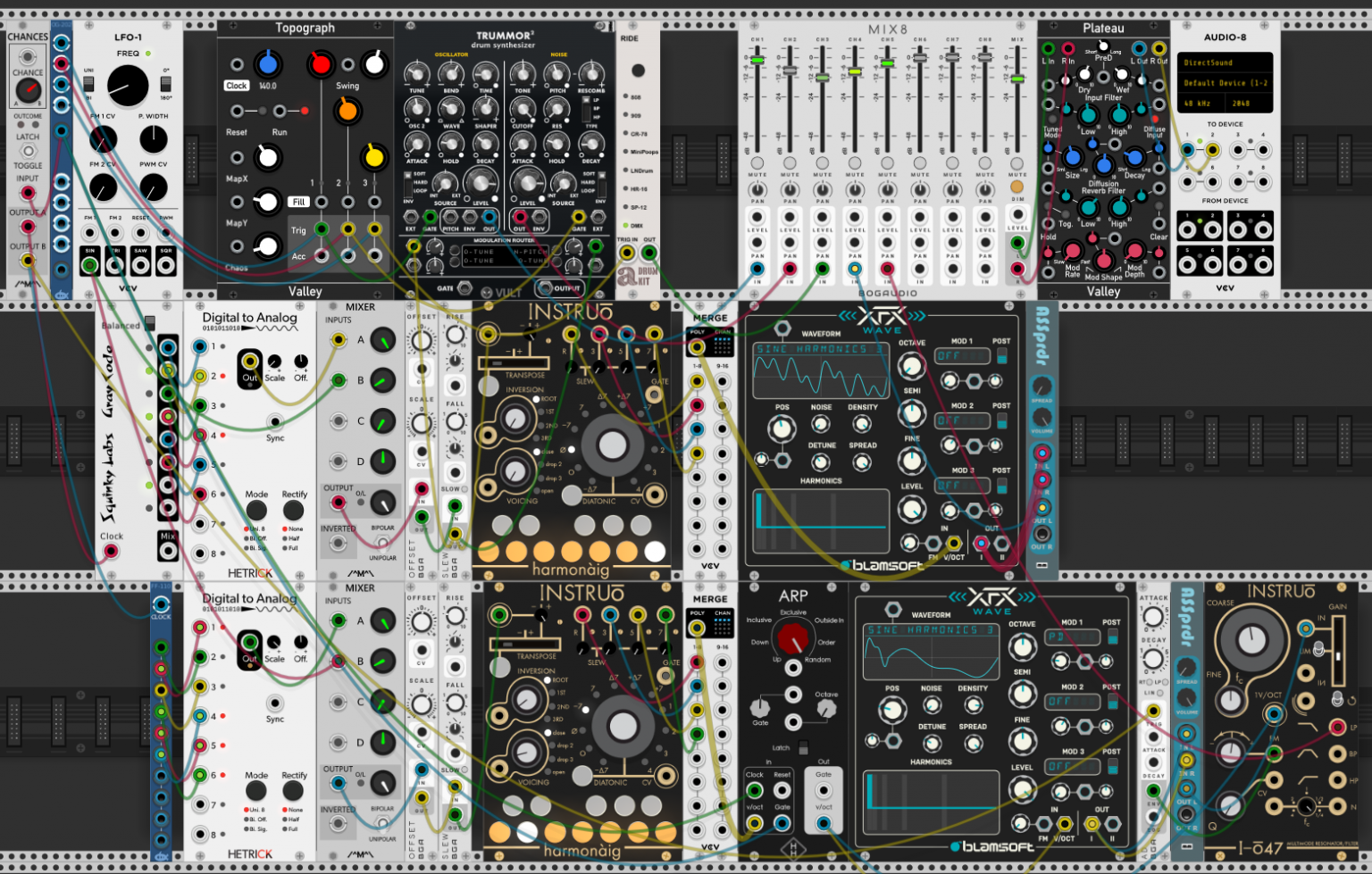The height and width of the screenshot is (874, 1372).
Task: Click the blue Decay knob on Plateau
Action: (1134, 157)
